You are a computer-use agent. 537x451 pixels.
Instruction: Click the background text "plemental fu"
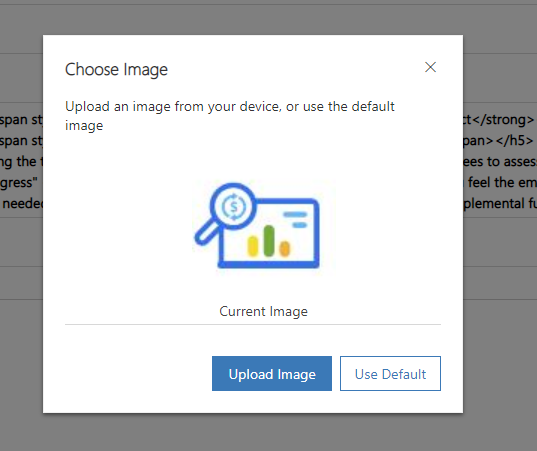pos(500,204)
